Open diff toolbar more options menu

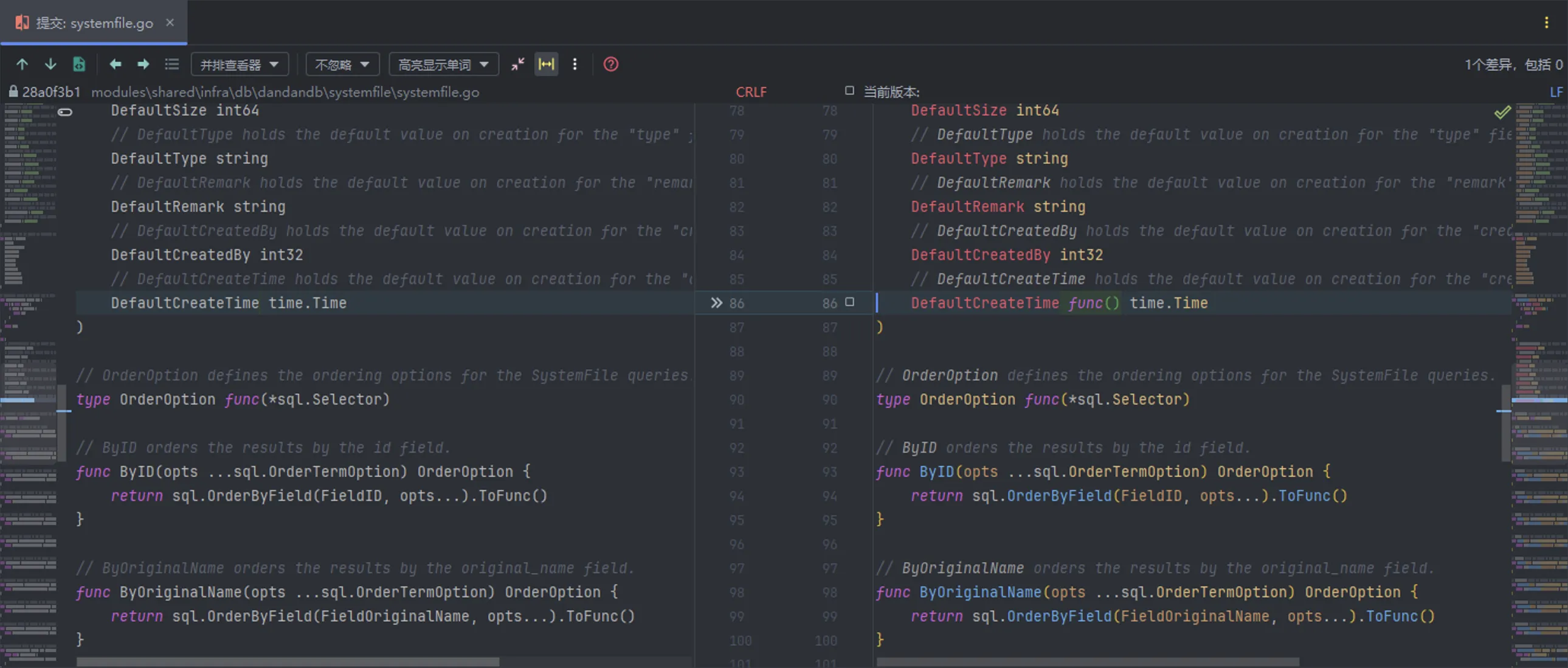pyautogui.click(x=575, y=64)
